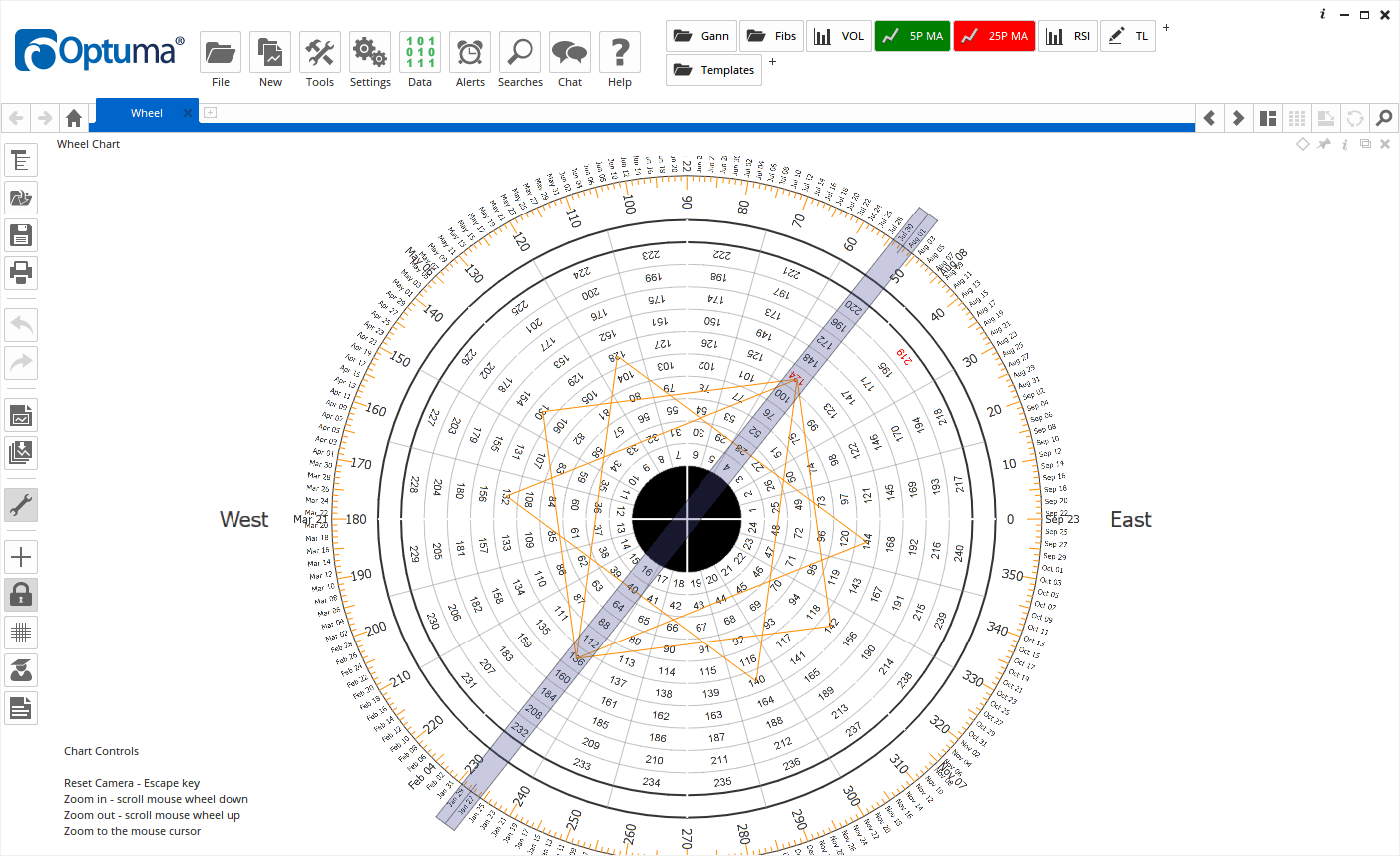
Task: Select the crosshair tool in the sidebar
Action: coord(21,556)
